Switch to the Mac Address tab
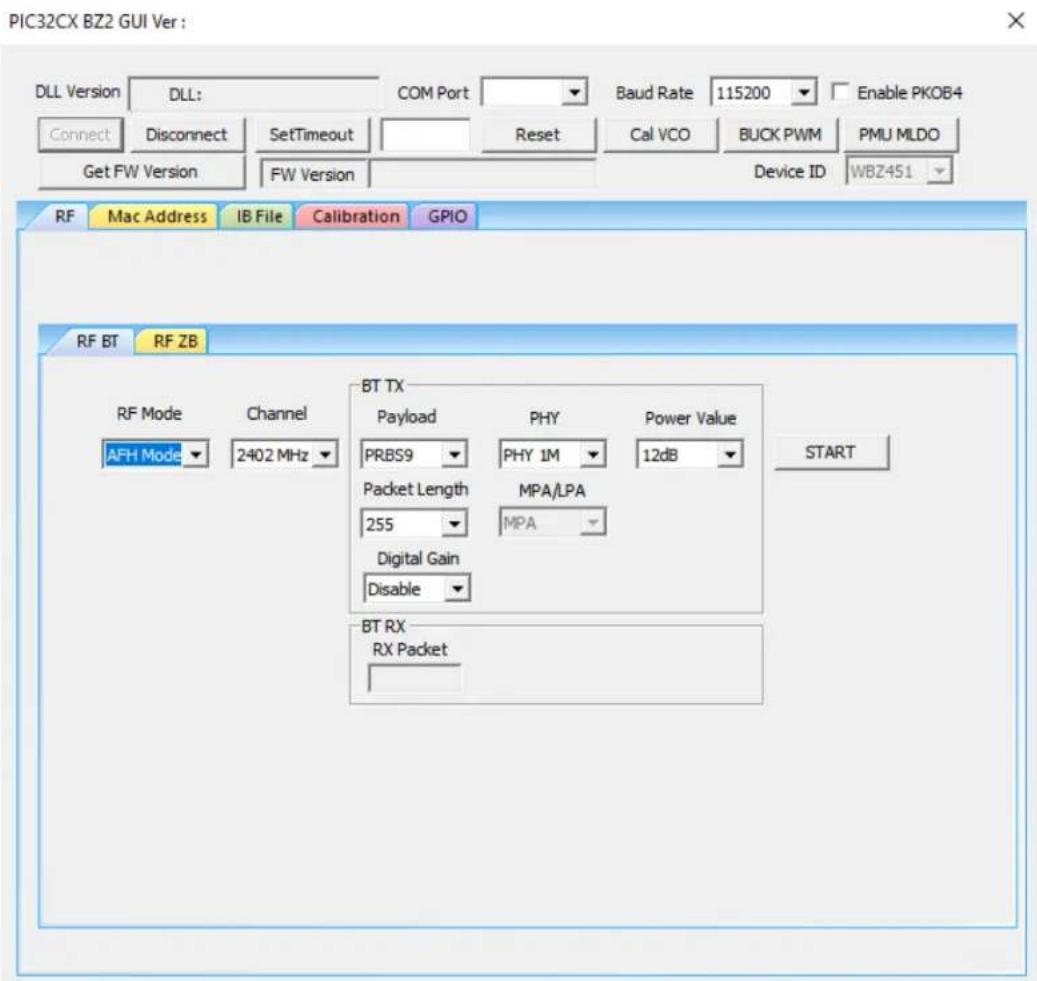 point(156,216)
